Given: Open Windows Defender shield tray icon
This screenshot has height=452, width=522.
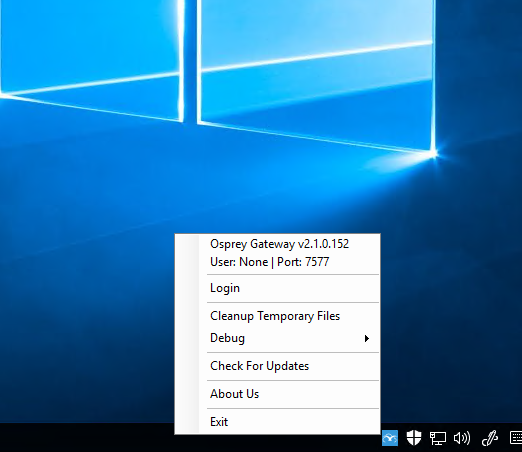Looking at the screenshot, I should [x=414, y=438].
